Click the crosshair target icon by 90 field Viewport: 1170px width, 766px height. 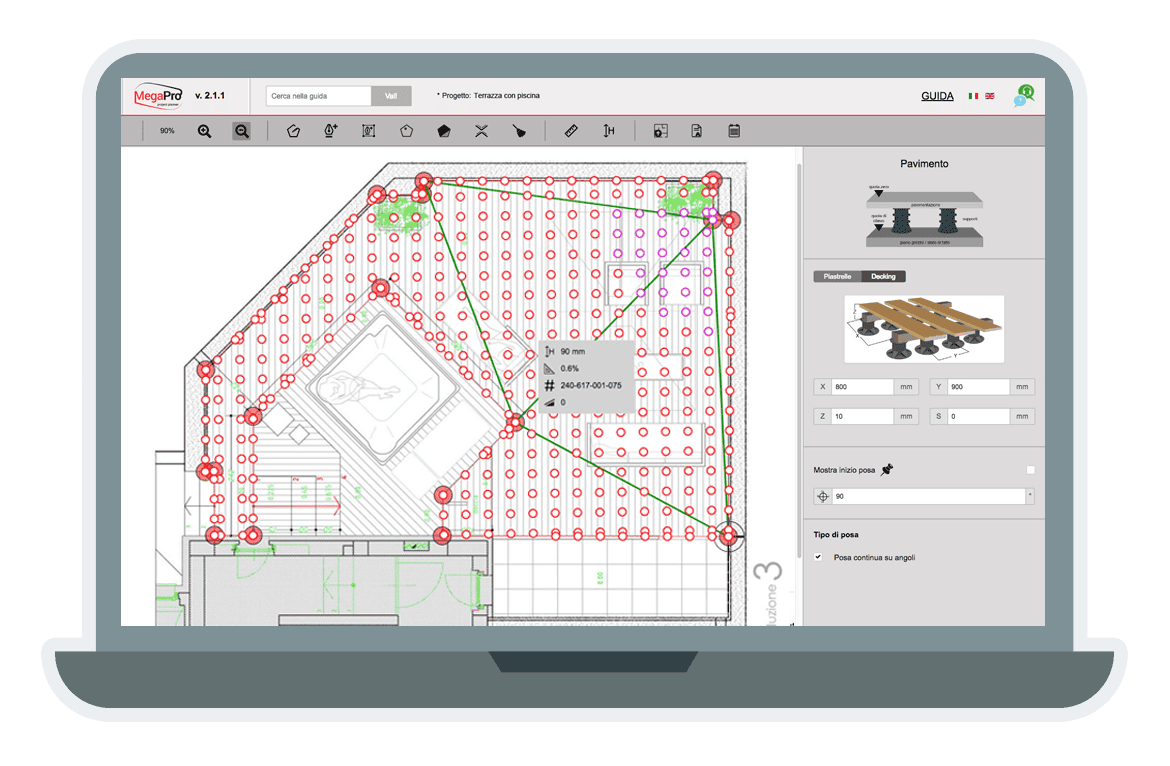pos(823,497)
